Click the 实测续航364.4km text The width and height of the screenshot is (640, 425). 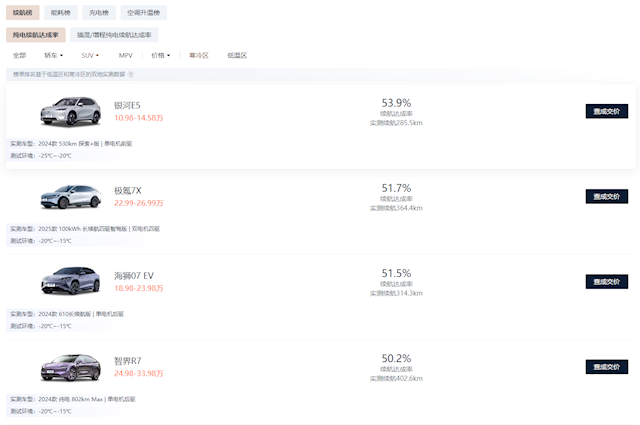(396, 208)
